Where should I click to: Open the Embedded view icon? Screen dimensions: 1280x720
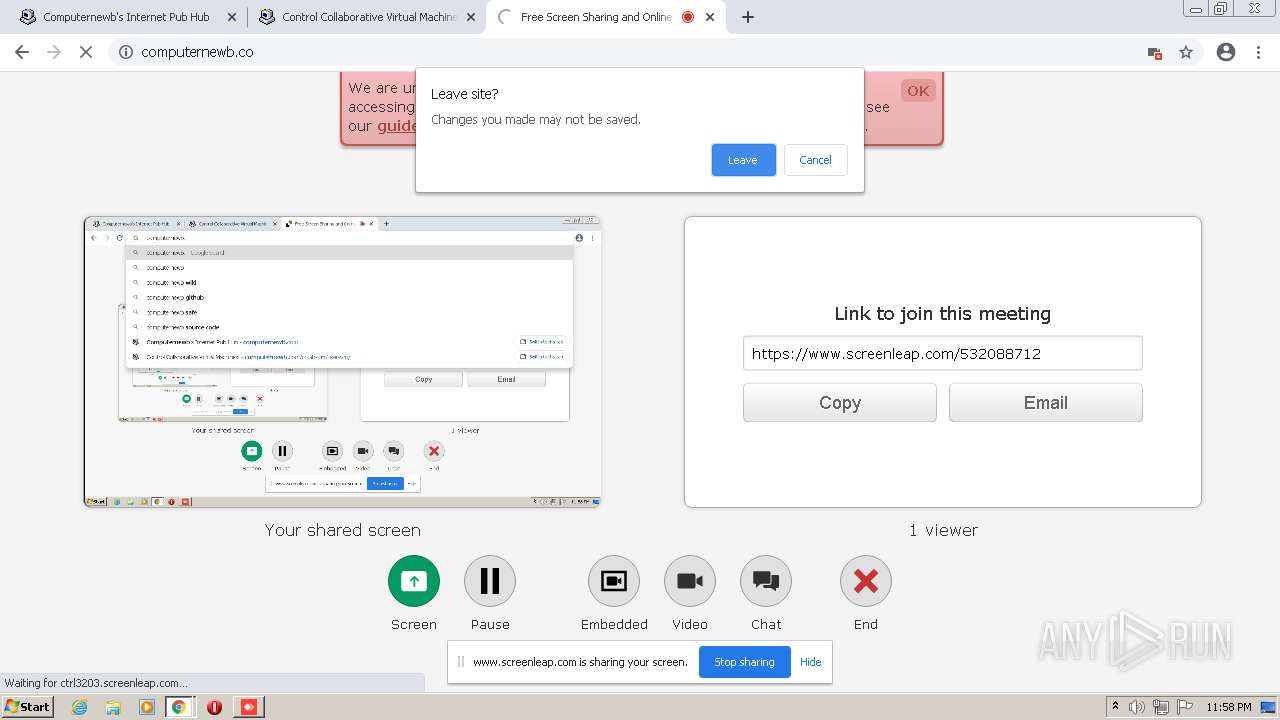click(x=614, y=581)
